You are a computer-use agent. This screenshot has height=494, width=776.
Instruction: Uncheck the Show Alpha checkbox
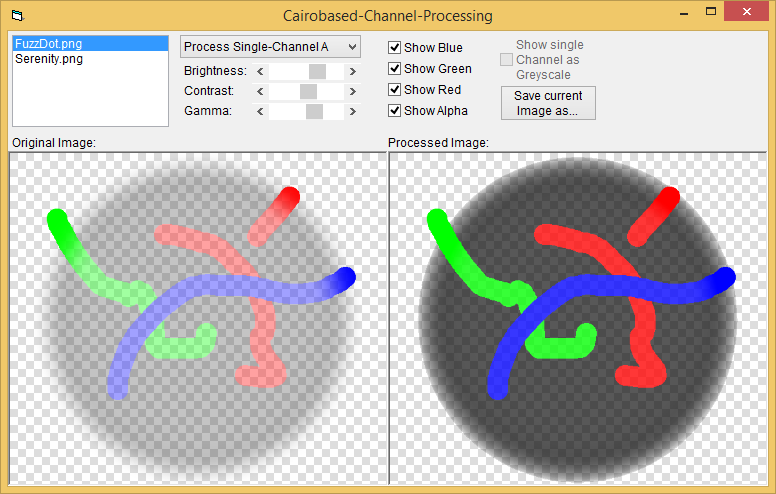point(394,110)
